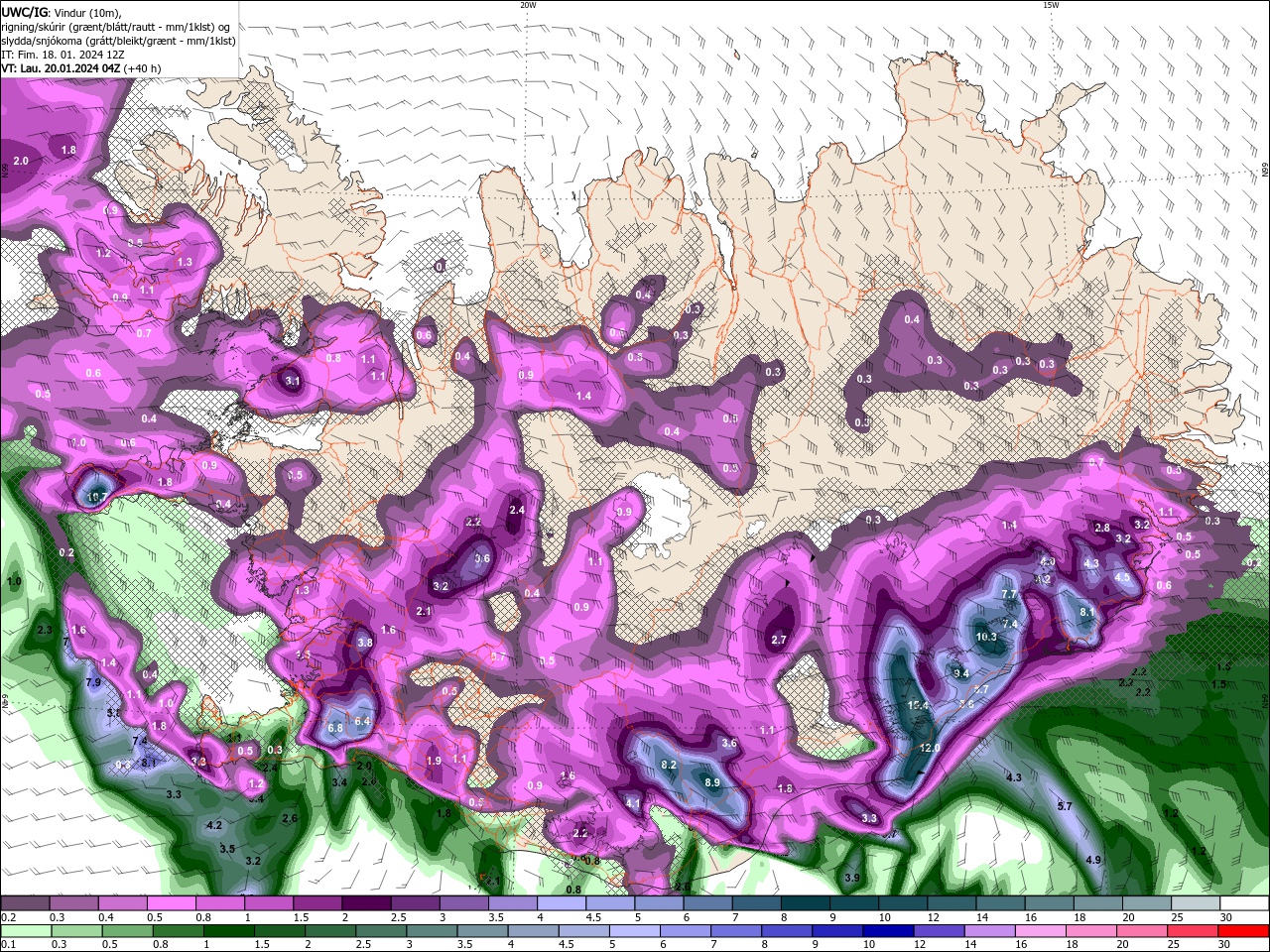
Task: Click the 4.1 precipitation value on the map
Action: coord(633,803)
